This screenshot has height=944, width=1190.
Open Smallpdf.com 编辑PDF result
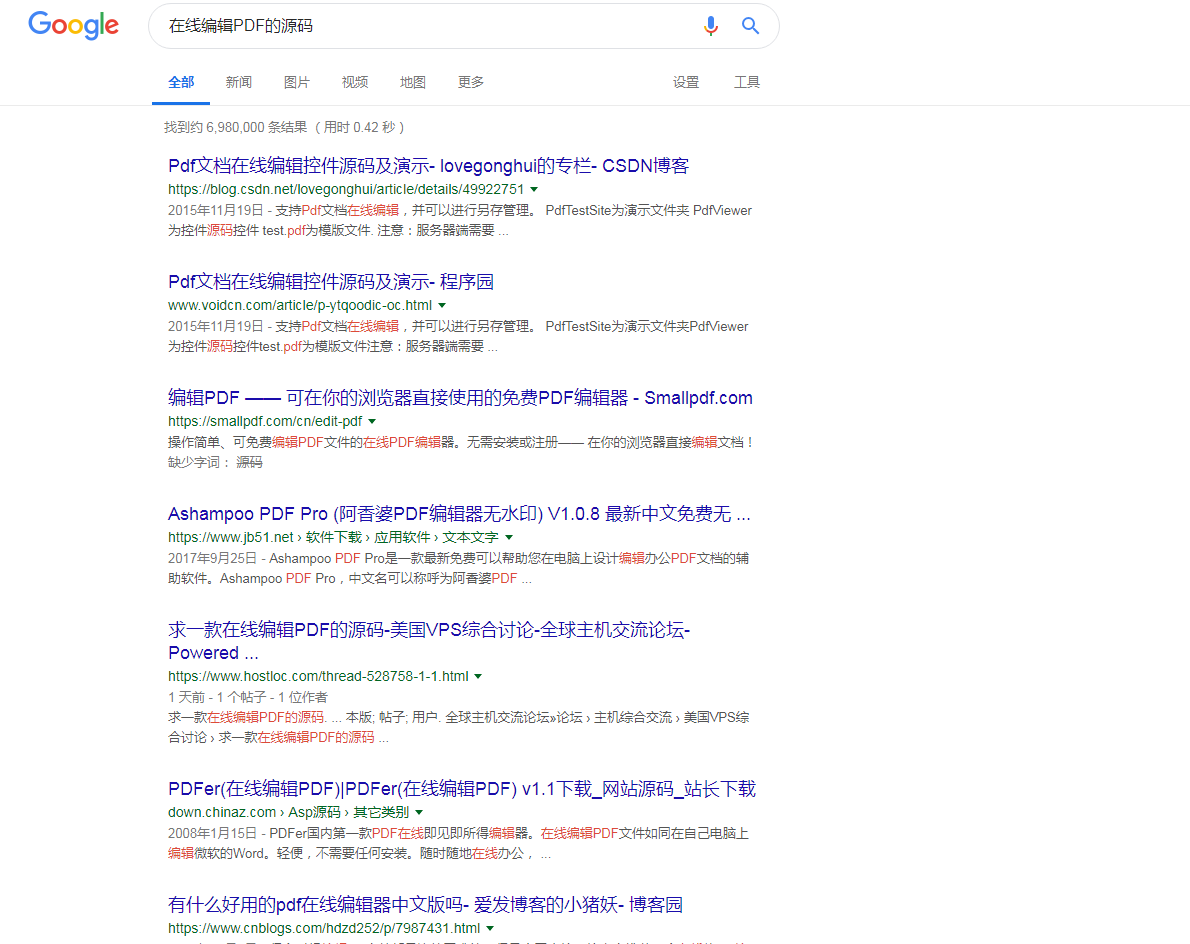pos(460,398)
